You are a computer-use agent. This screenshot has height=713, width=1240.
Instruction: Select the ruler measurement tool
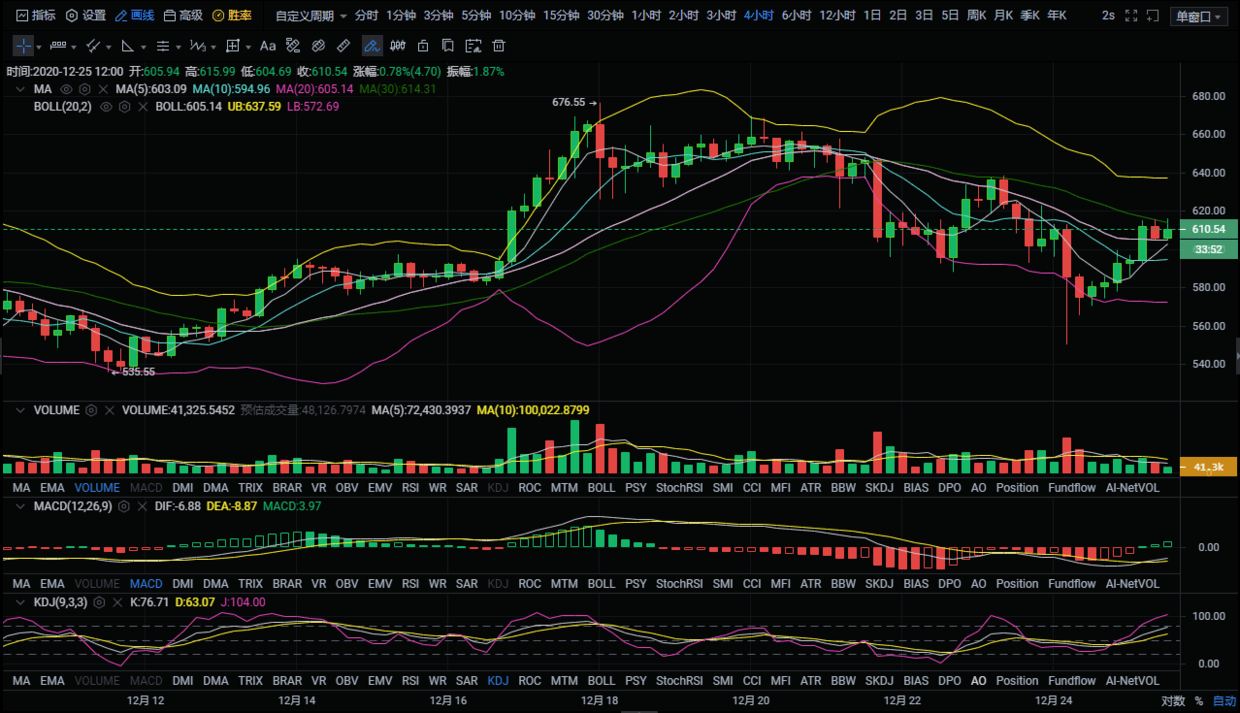[x=343, y=46]
